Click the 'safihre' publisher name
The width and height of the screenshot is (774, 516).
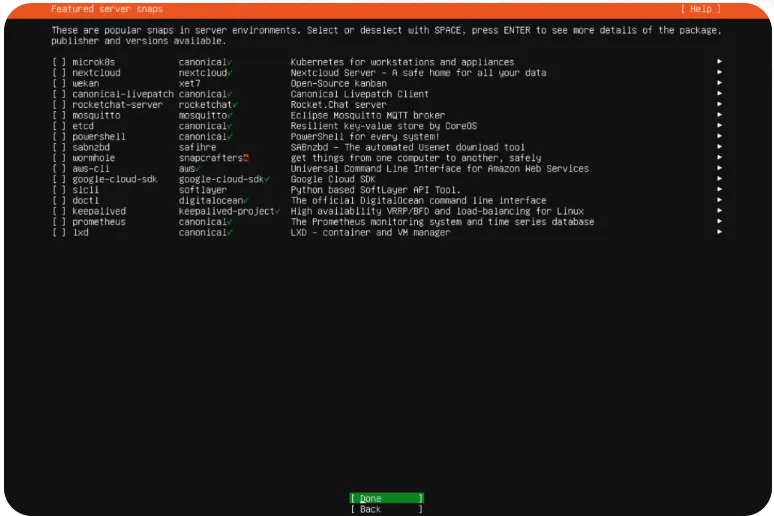tap(197, 147)
